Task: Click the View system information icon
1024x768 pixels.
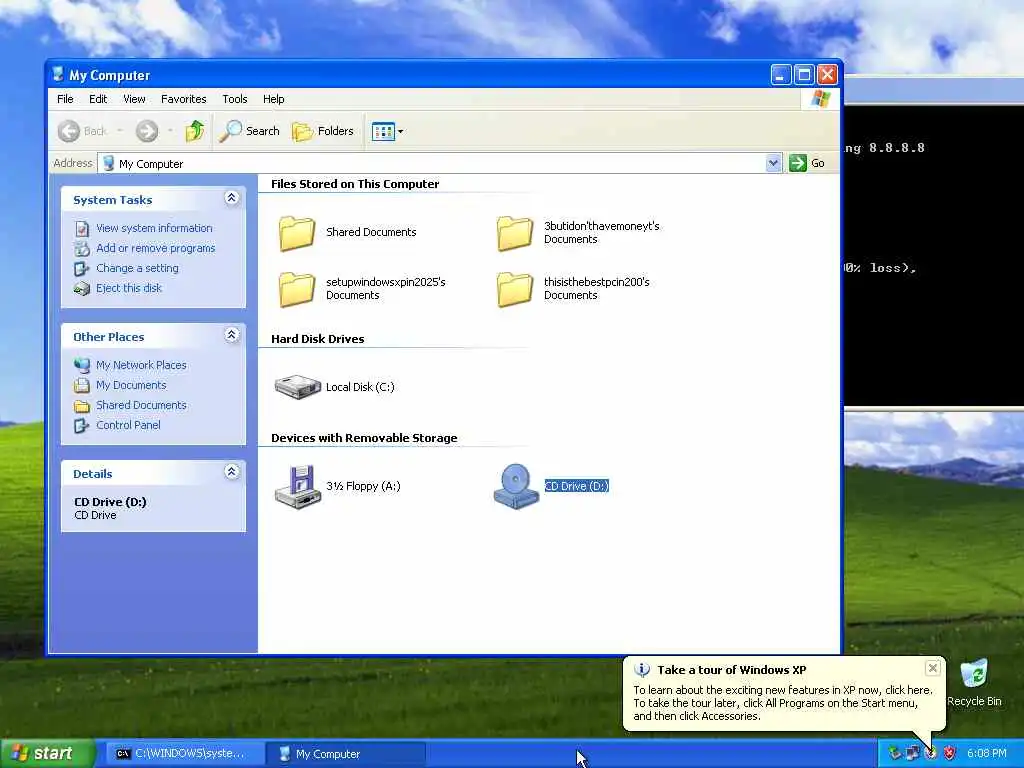Action: point(82,229)
